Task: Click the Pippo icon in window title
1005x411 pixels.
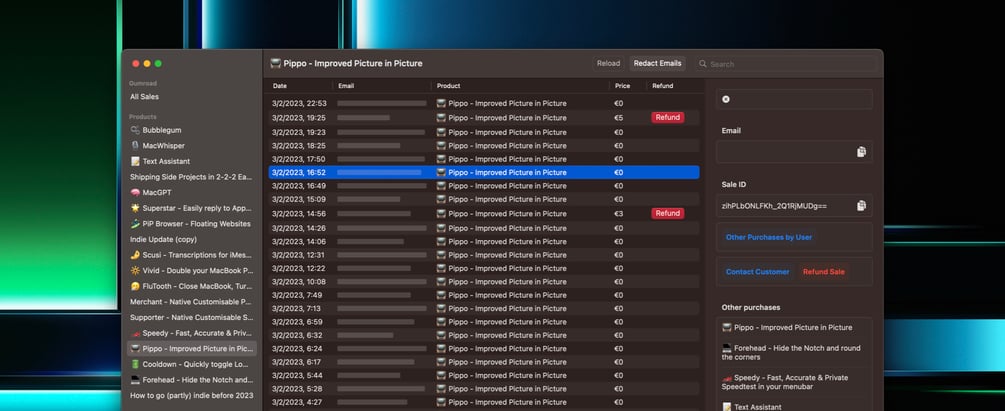Action: tap(276, 63)
